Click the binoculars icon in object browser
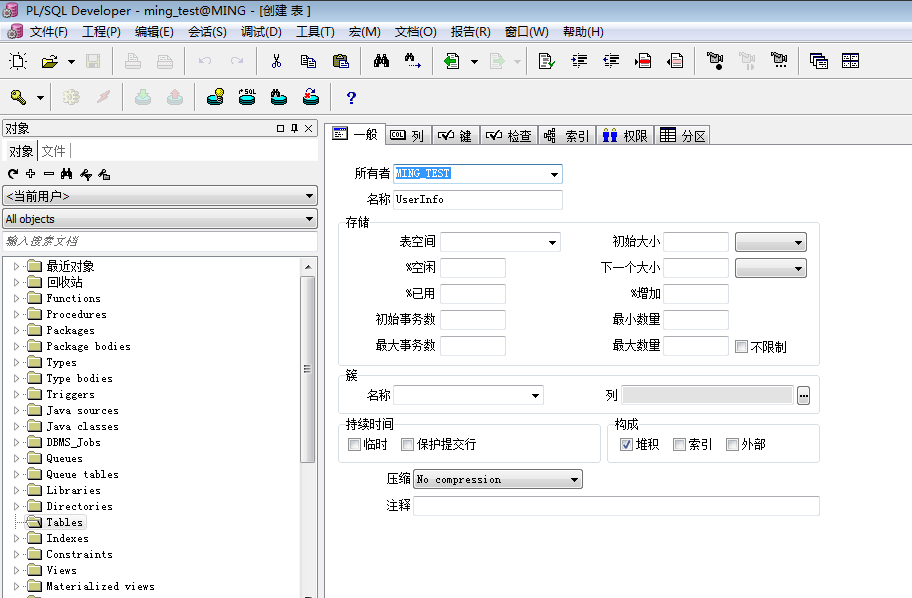The width and height of the screenshot is (912, 598). click(x=67, y=173)
